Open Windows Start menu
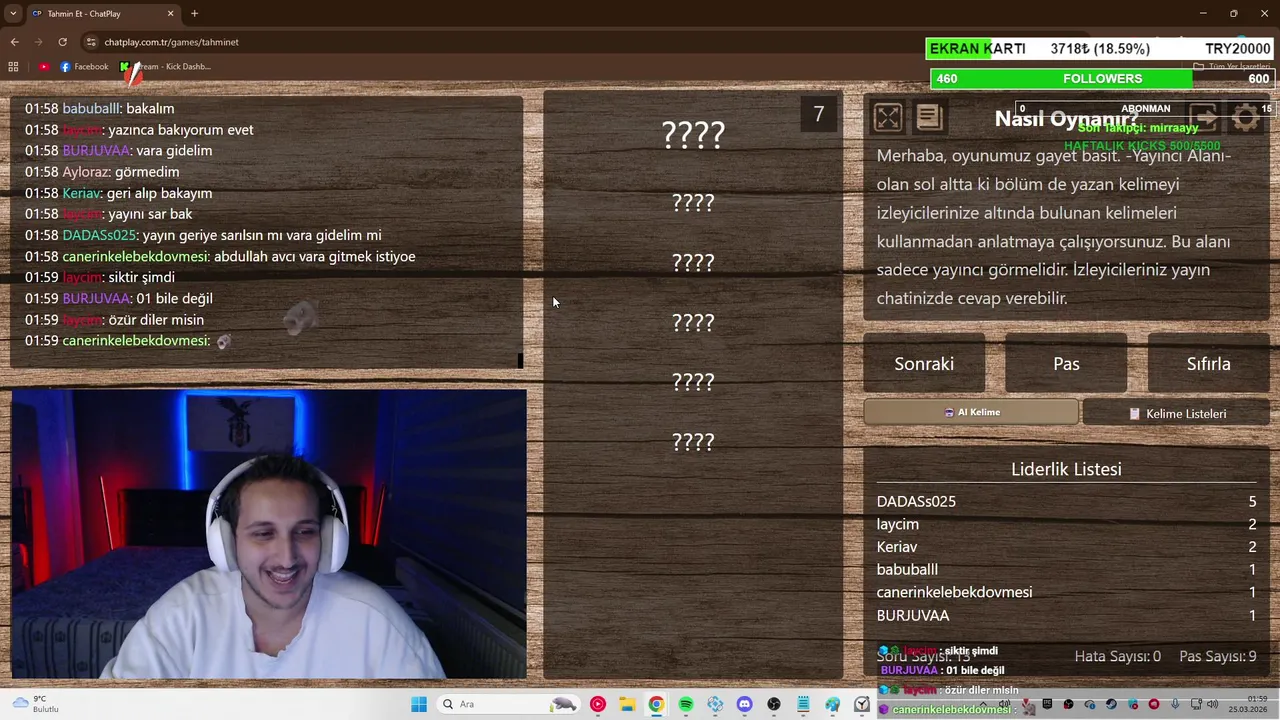This screenshot has height=720, width=1280. pyautogui.click(x=419, y=704)
